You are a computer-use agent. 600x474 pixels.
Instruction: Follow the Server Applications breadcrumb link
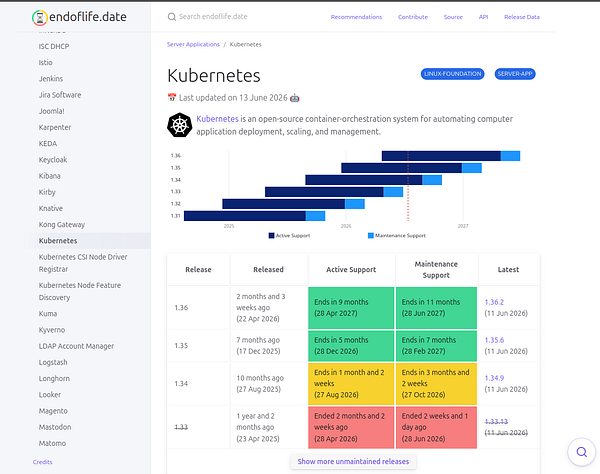click(x=193, y=44)
